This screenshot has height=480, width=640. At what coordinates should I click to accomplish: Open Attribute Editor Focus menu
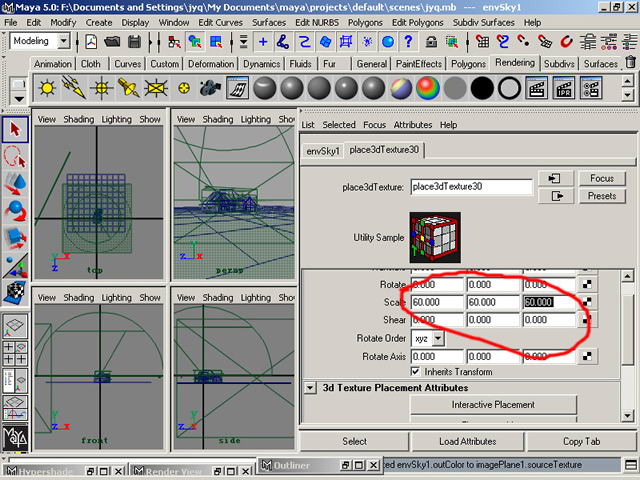[374, 125]
